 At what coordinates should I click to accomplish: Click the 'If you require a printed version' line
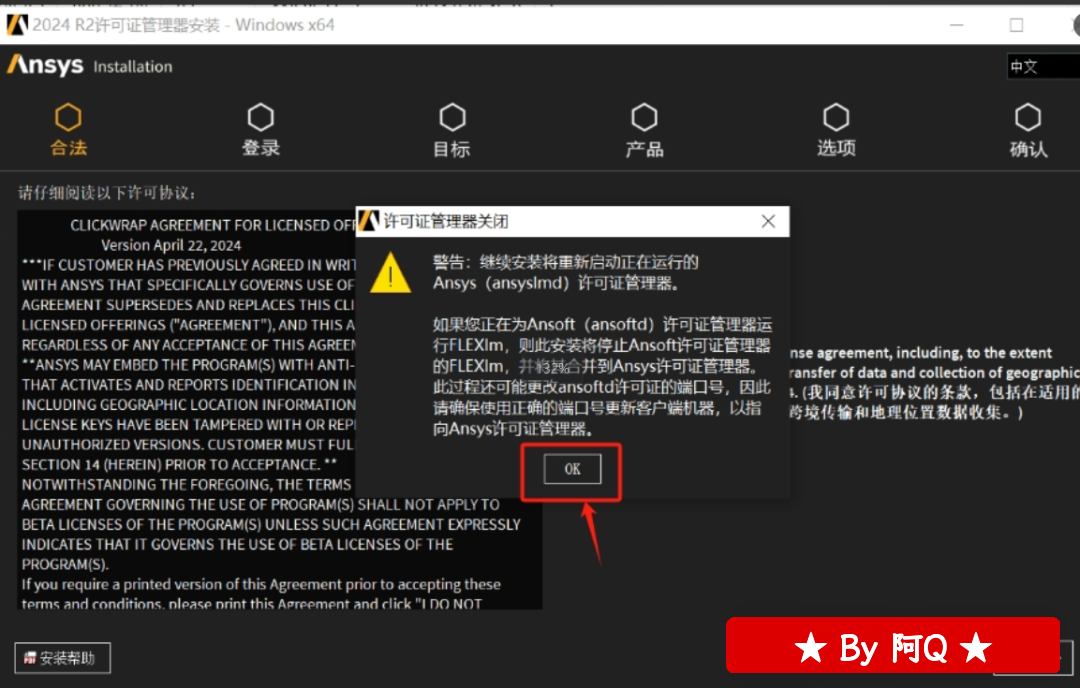pyautogui.click(x=261, y=584)
